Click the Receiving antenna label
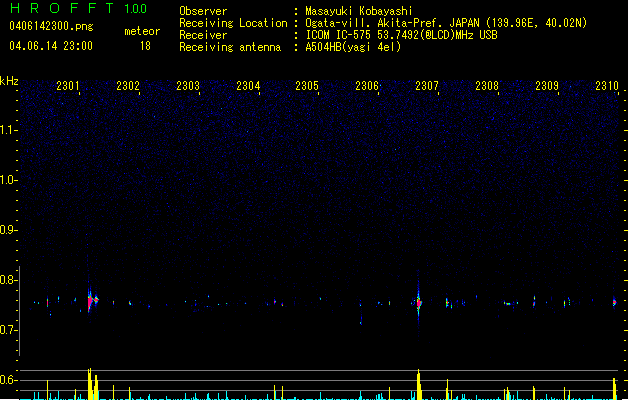This screenshot has height=400, width=629. tap(230, 47)
